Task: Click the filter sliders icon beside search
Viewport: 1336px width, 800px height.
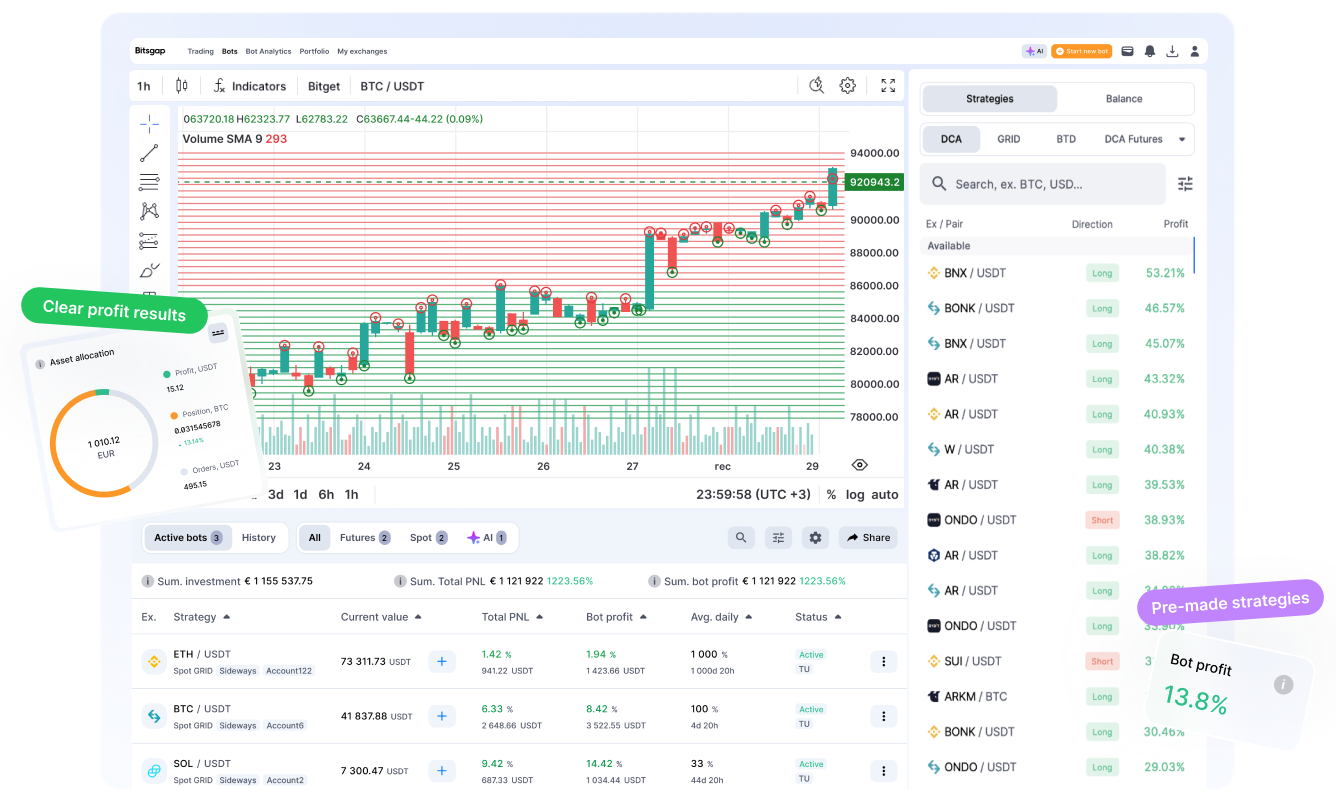Action: click(1185, 184)
